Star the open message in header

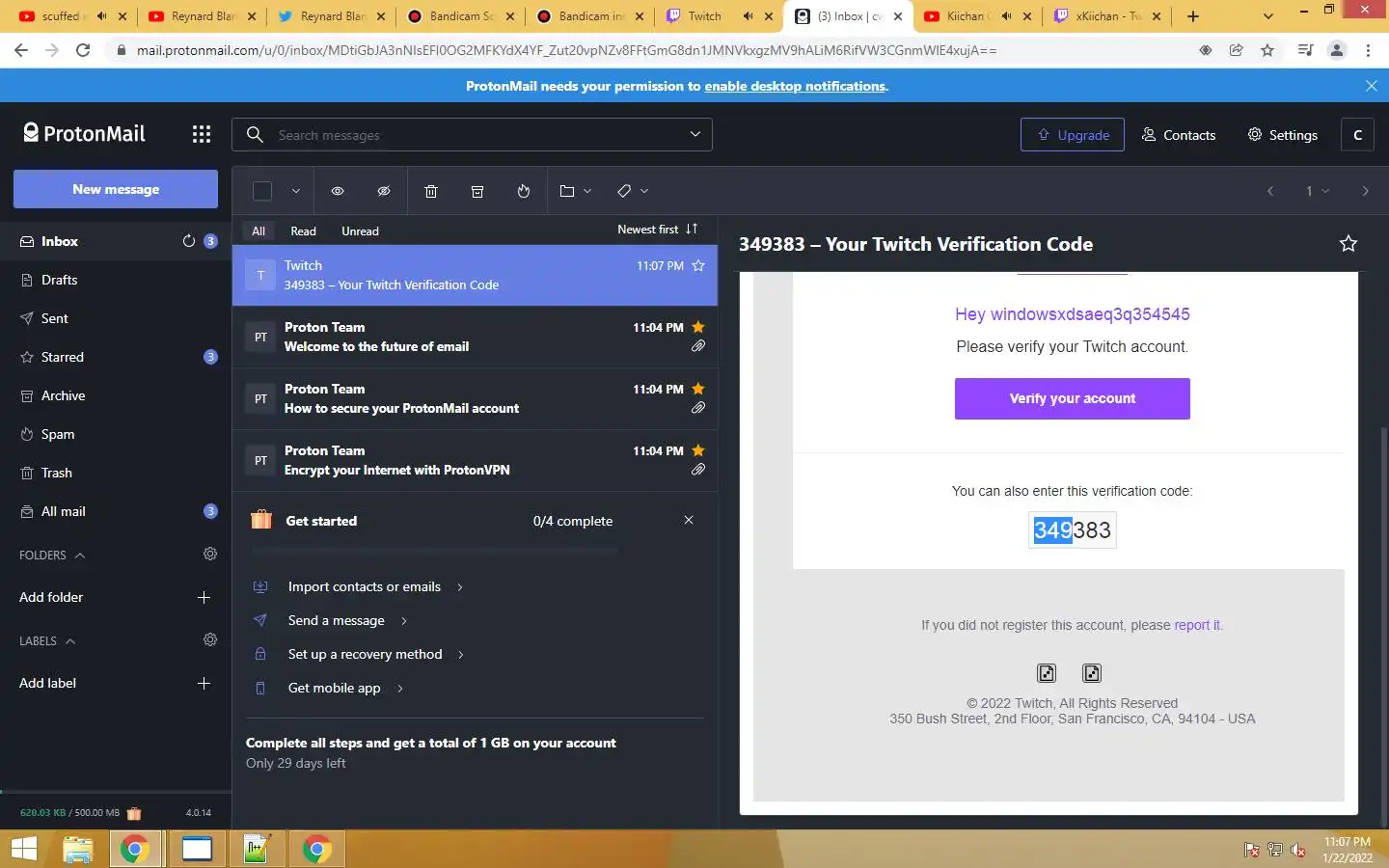click(1348, 244)
